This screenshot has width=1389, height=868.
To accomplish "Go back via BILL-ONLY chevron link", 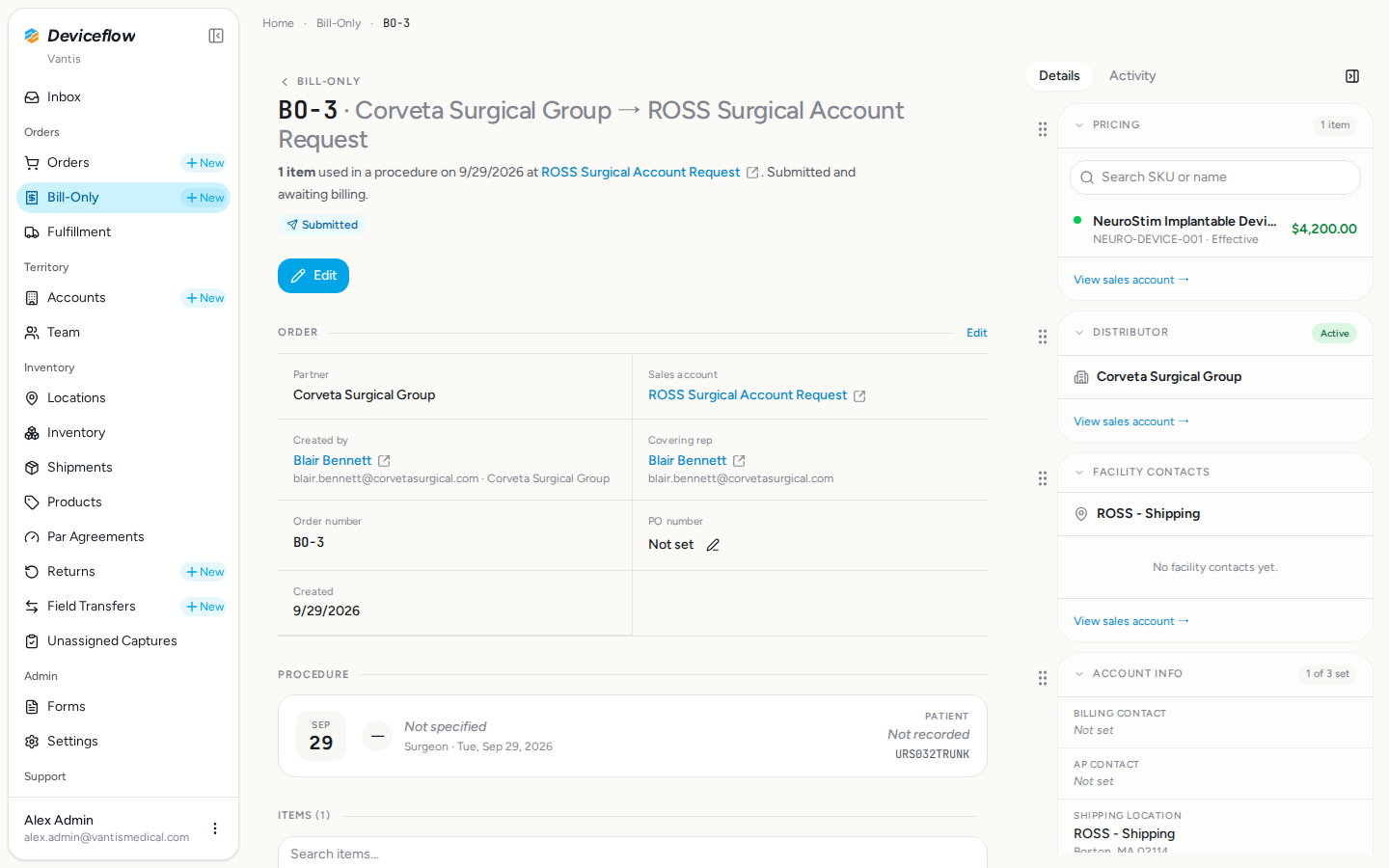I will (319, 82).
